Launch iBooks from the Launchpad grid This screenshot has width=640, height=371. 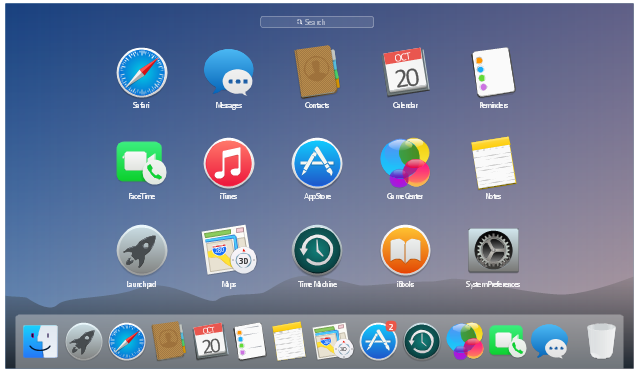[405, 250]
